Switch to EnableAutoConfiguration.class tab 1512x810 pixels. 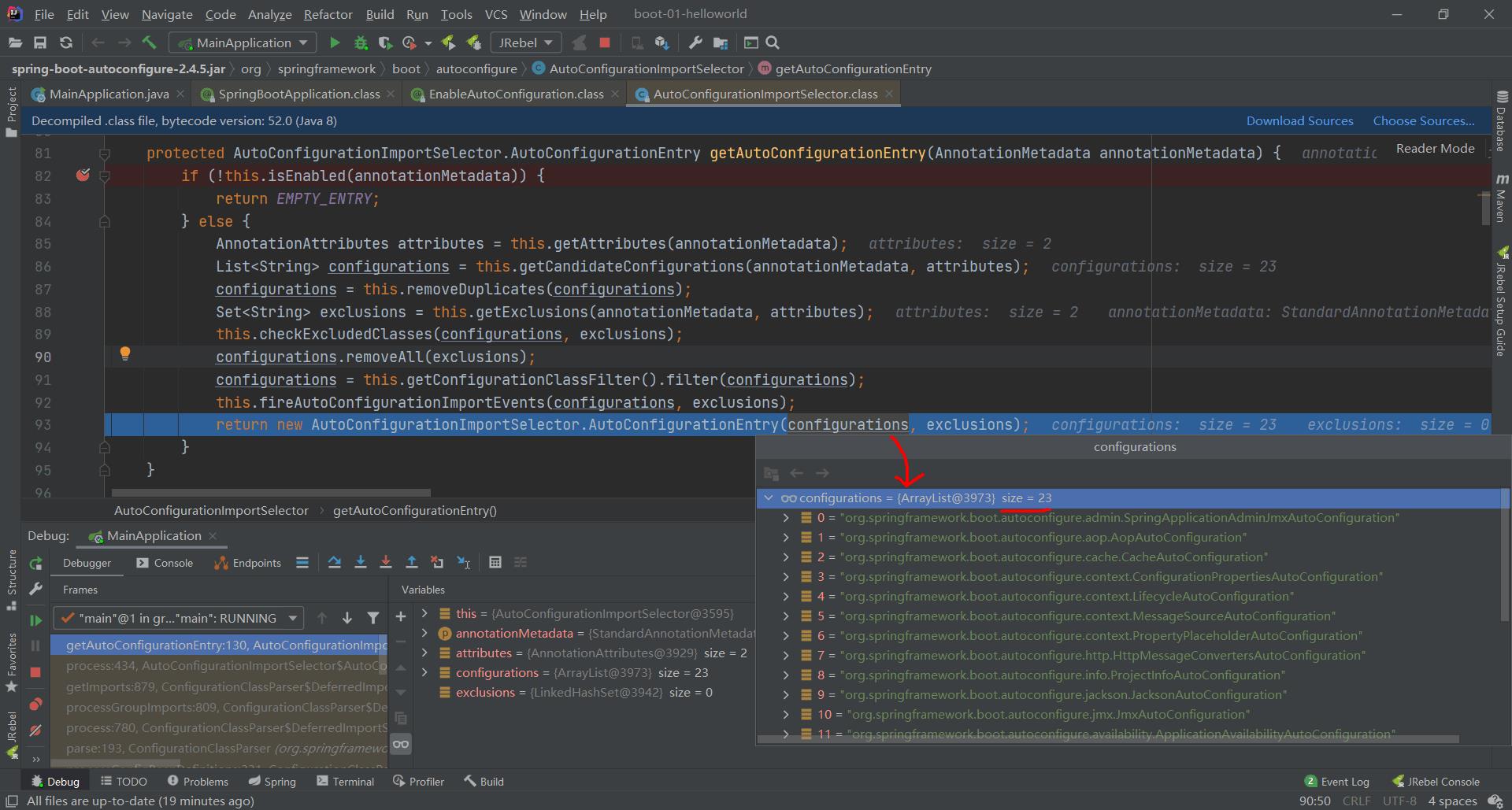click(x=516, y=94)
